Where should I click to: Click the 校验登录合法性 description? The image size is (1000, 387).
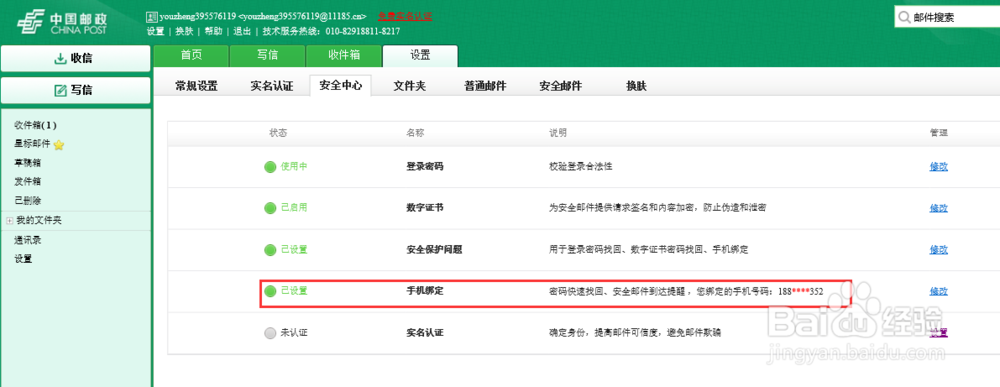581,167
